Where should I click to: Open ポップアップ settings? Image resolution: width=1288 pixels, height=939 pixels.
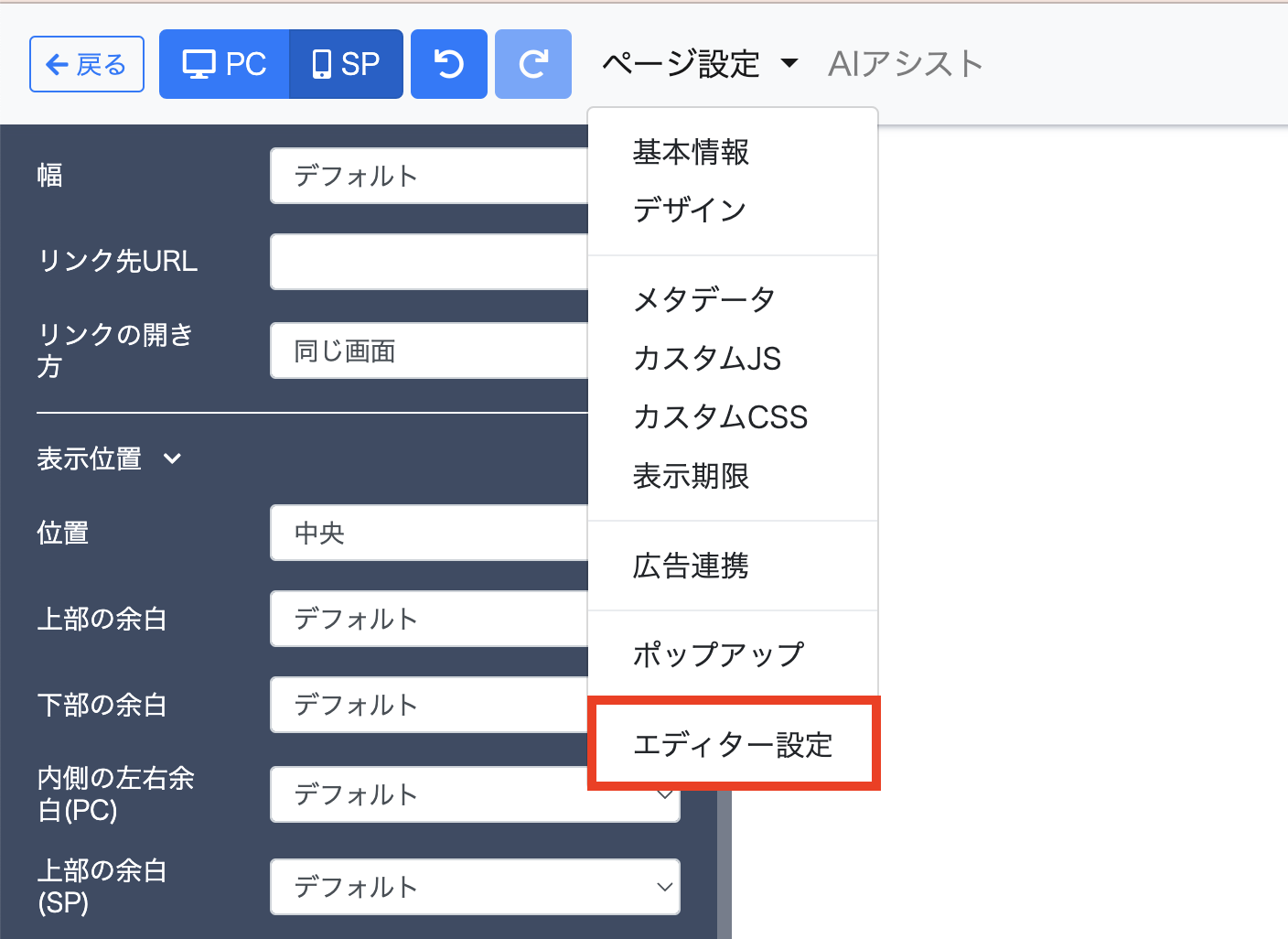[x=718, y=654]
